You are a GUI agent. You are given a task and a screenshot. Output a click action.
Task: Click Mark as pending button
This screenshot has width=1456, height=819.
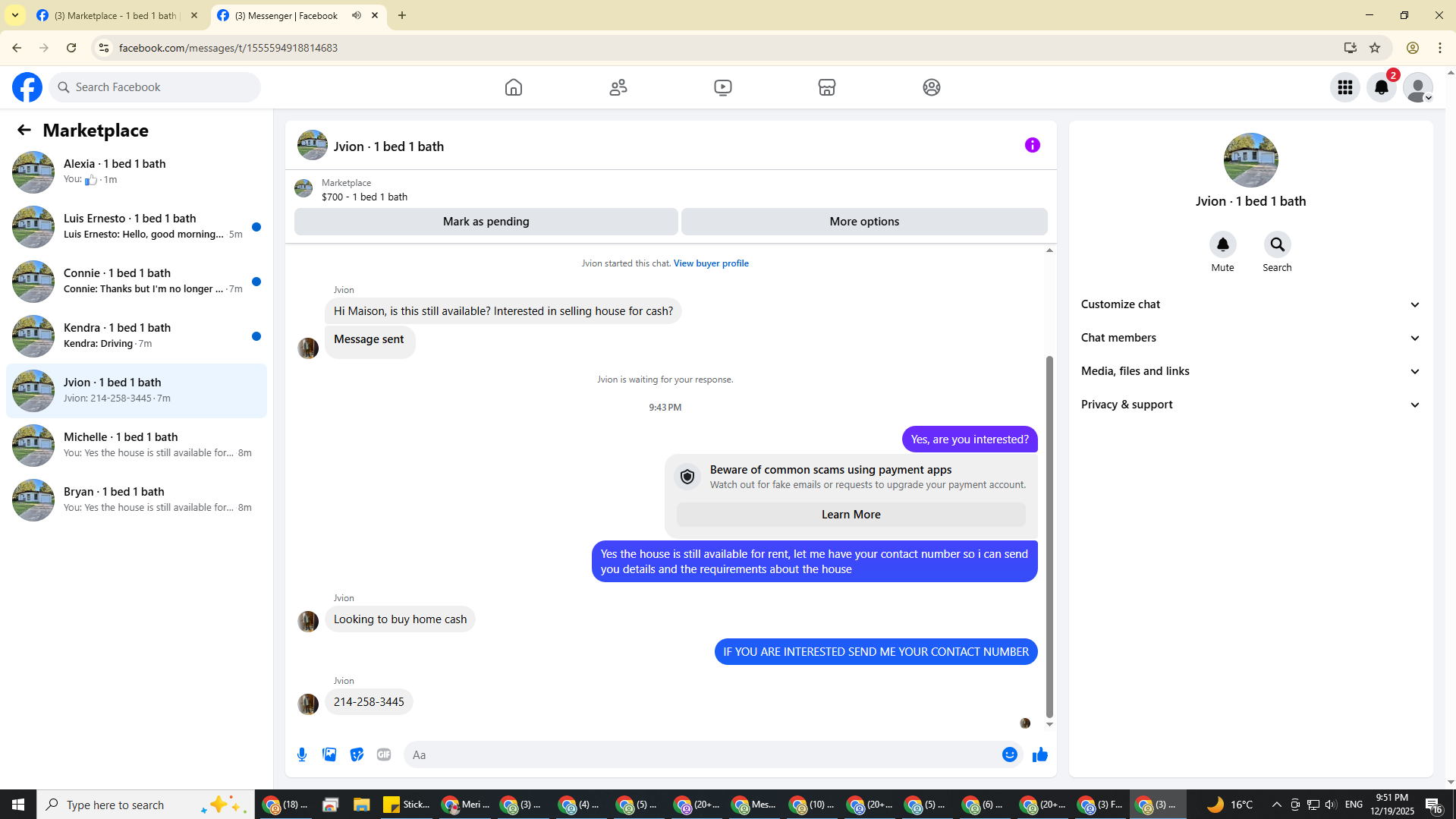486,222
